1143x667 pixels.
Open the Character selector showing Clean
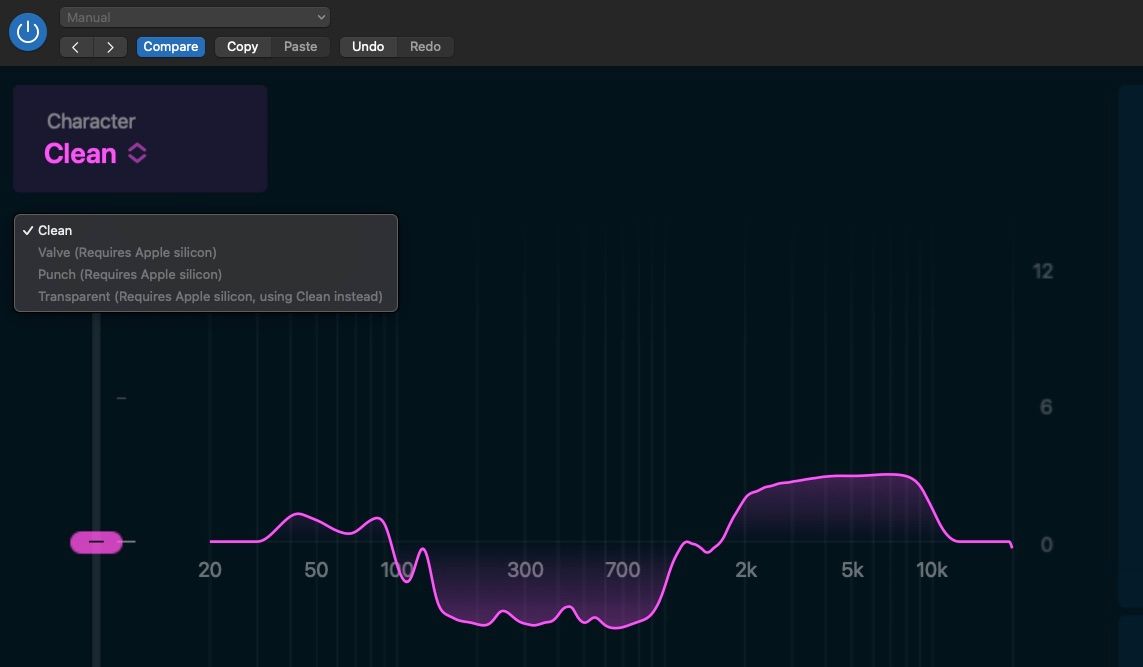(95, 153)
